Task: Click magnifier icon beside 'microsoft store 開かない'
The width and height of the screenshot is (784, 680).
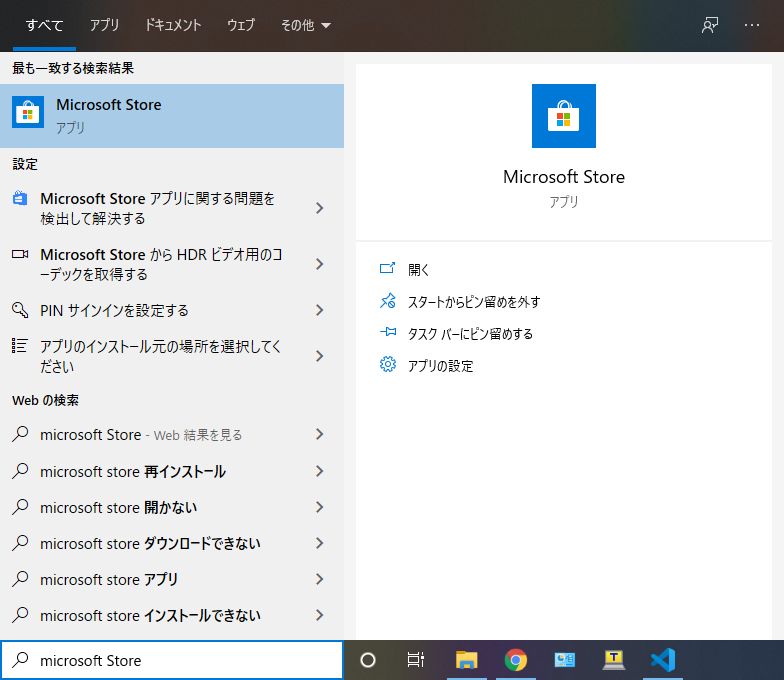Action: 20,506
